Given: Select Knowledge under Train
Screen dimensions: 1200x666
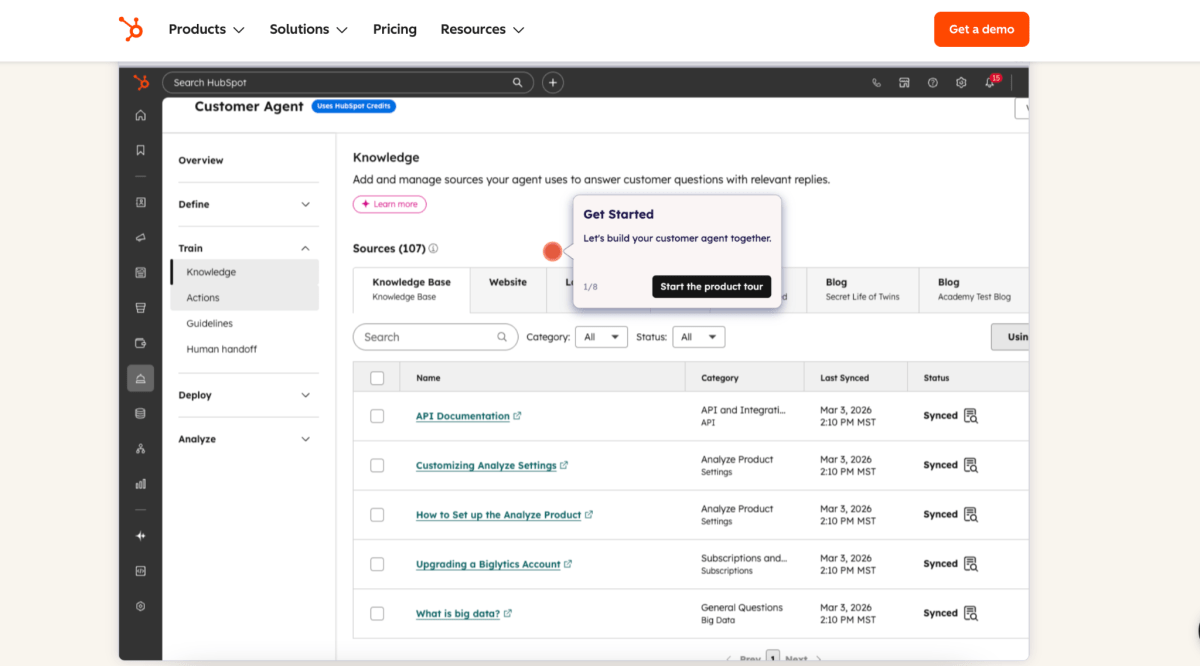Looking at the screenshot, I should 245,272.
